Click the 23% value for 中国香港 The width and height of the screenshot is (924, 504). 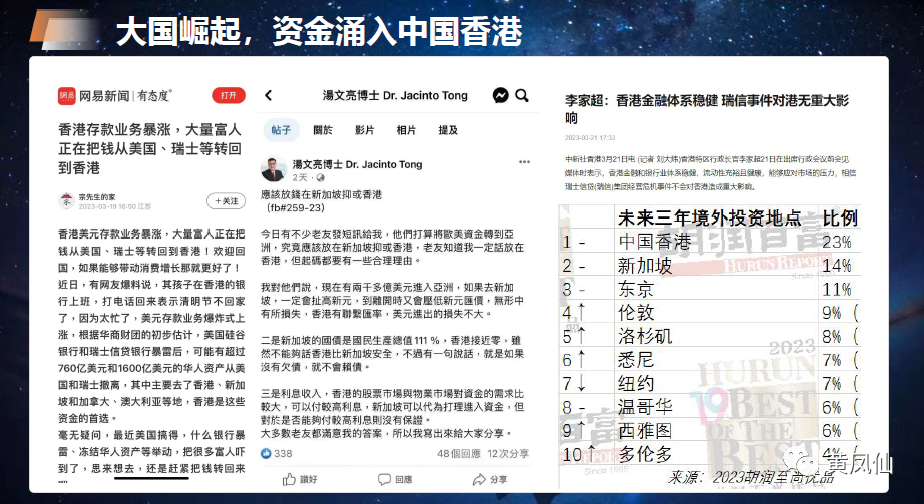click(837, 242)
